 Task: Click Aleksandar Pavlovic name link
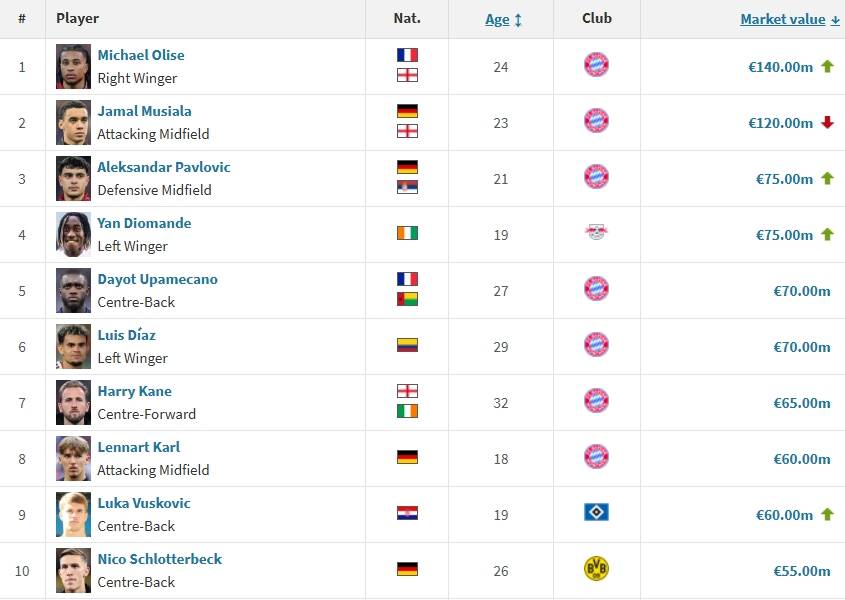[164, 167]
